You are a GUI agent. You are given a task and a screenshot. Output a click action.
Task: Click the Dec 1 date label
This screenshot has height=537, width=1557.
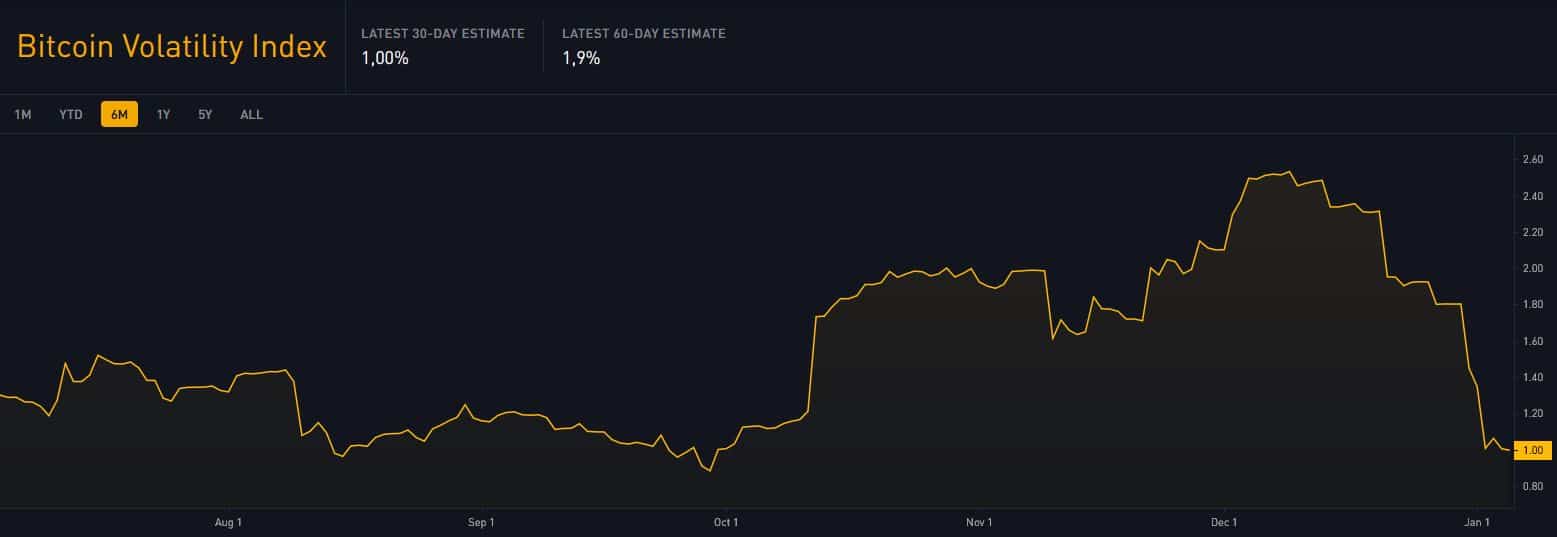[1224, 523]
